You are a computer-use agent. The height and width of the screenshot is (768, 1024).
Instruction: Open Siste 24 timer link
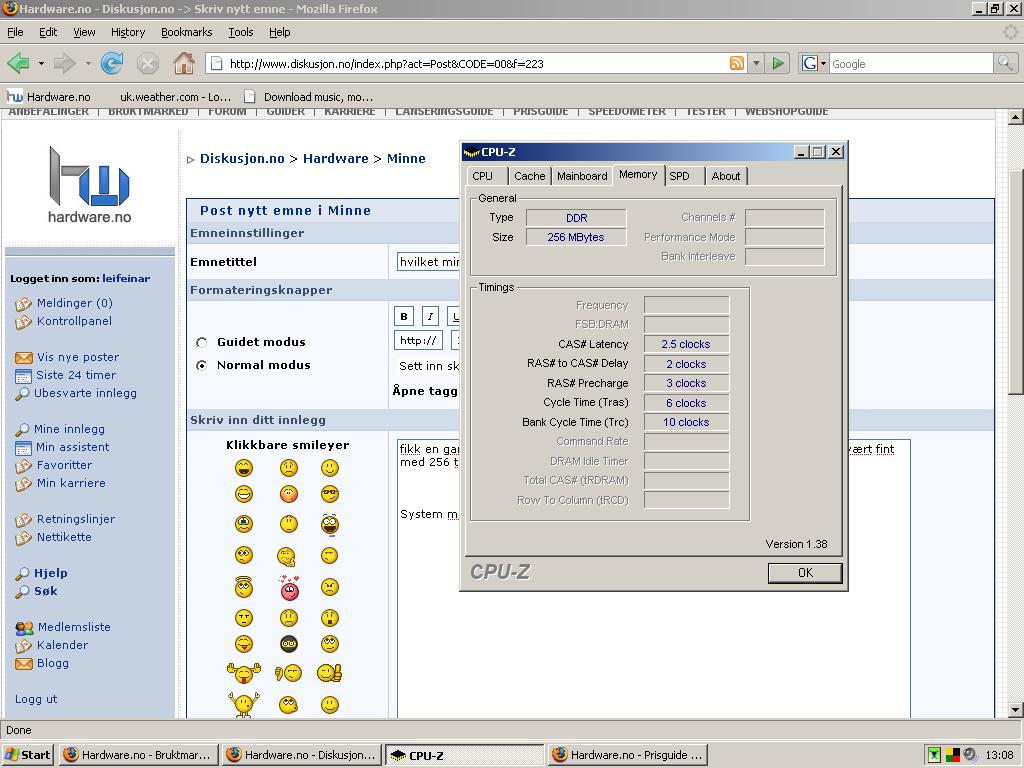(76, 376)
